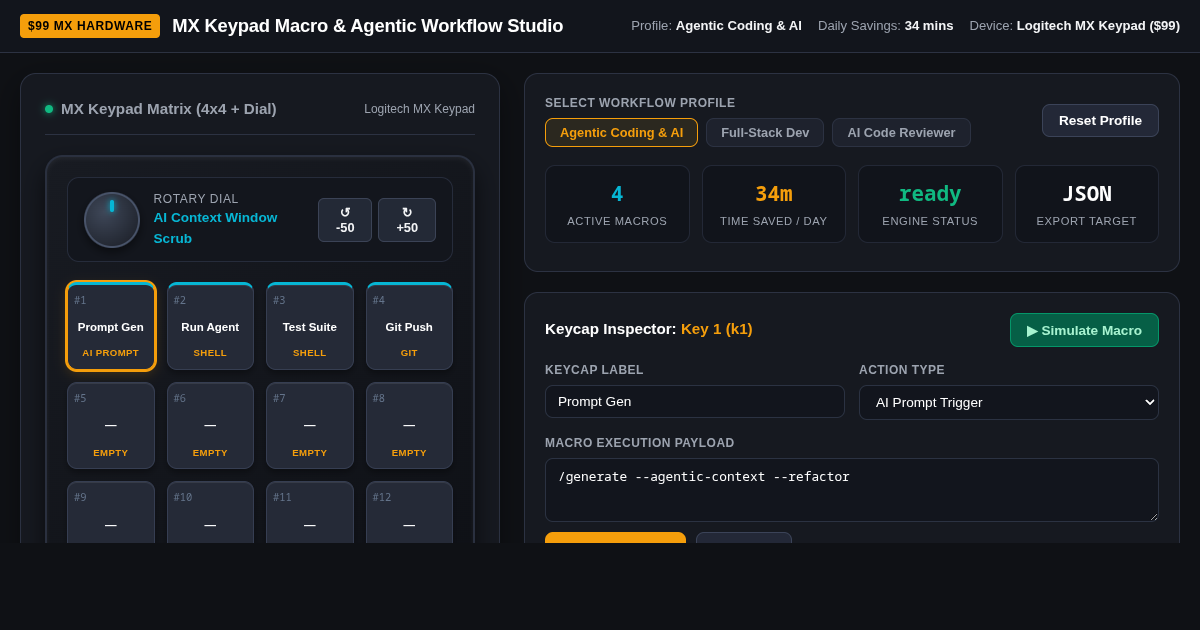Edit the Keycap Label input field
The width and height of the screenshot is (1200, 630).
pos(695,401)
